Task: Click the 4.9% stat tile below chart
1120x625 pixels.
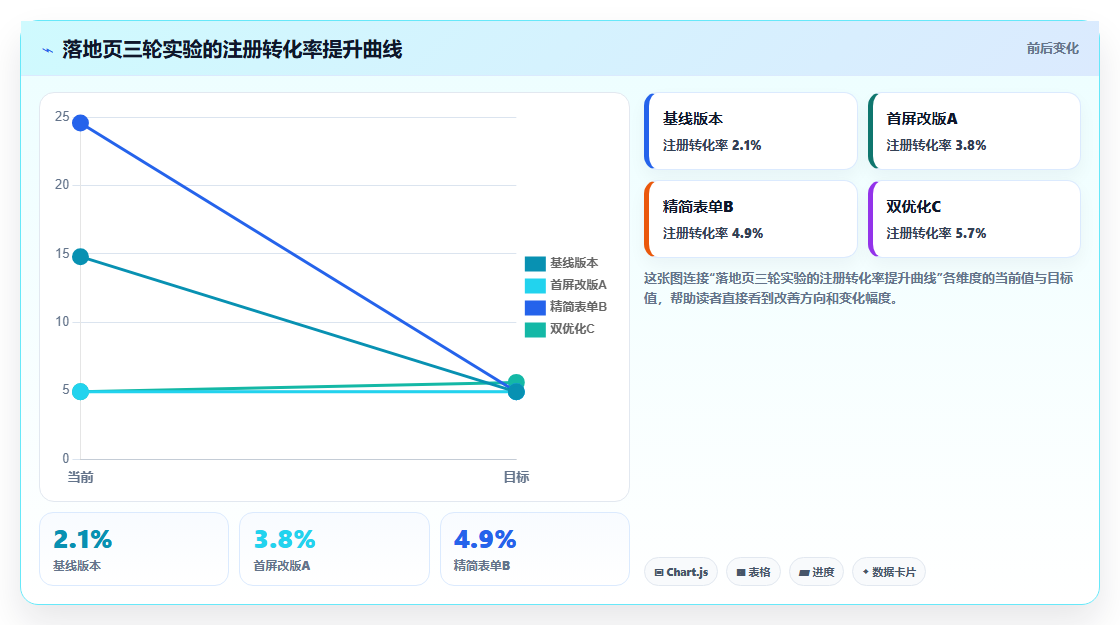Action: click(535, 549)
